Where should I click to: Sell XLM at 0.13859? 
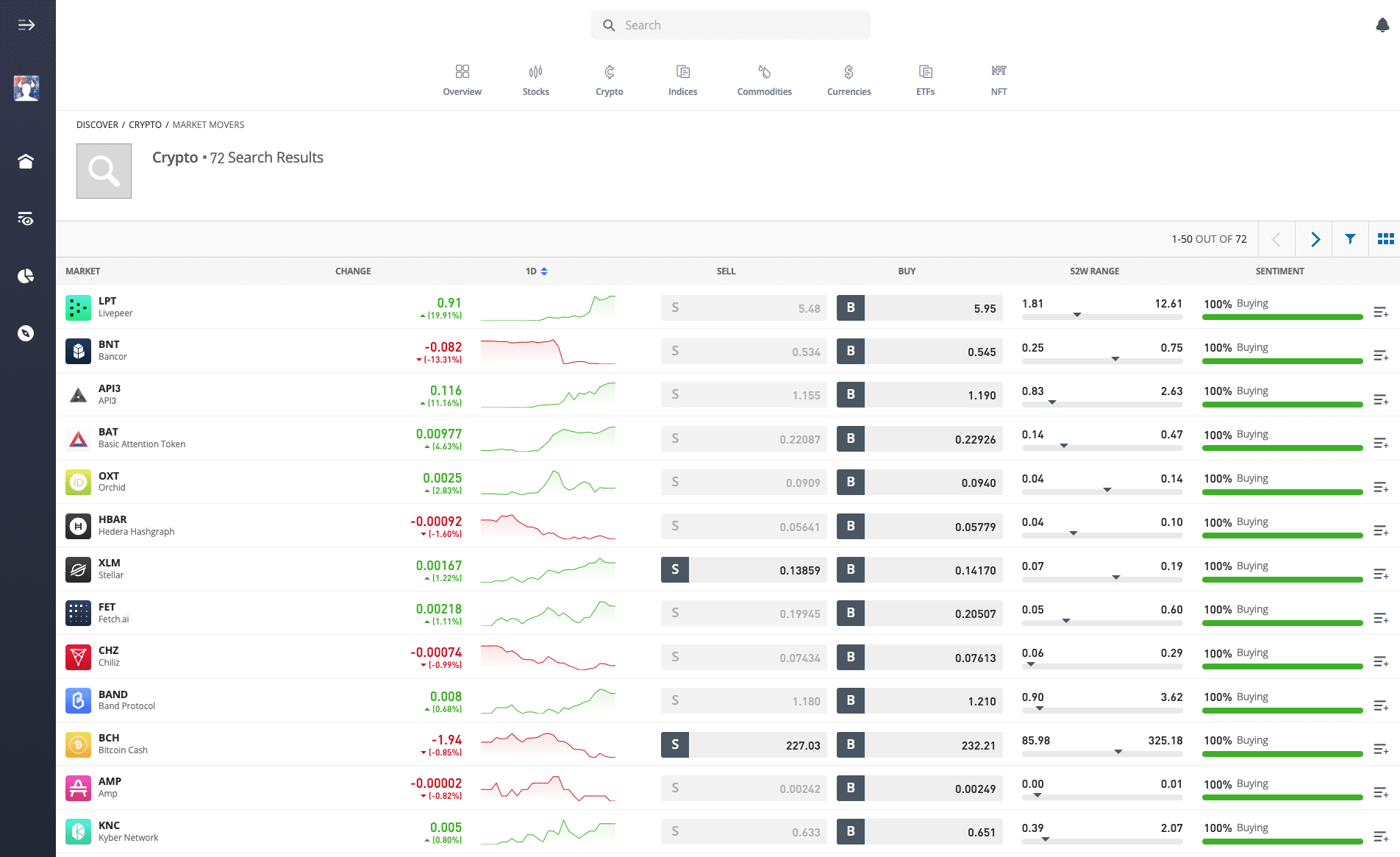point(744,570)
